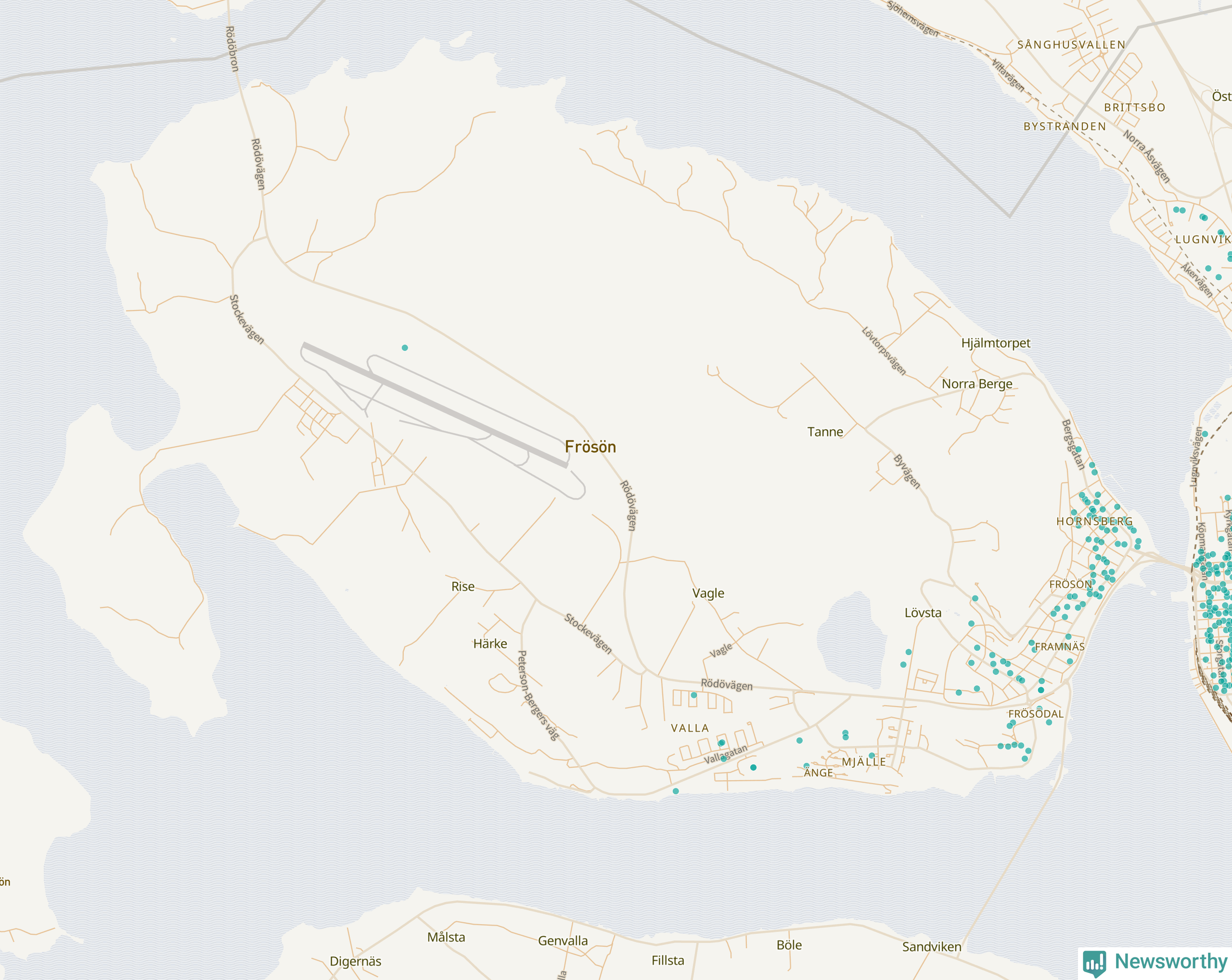Click the HORNSBERG district label
This screenshot has height=980, width=1232.
[x=1094, y=521]
